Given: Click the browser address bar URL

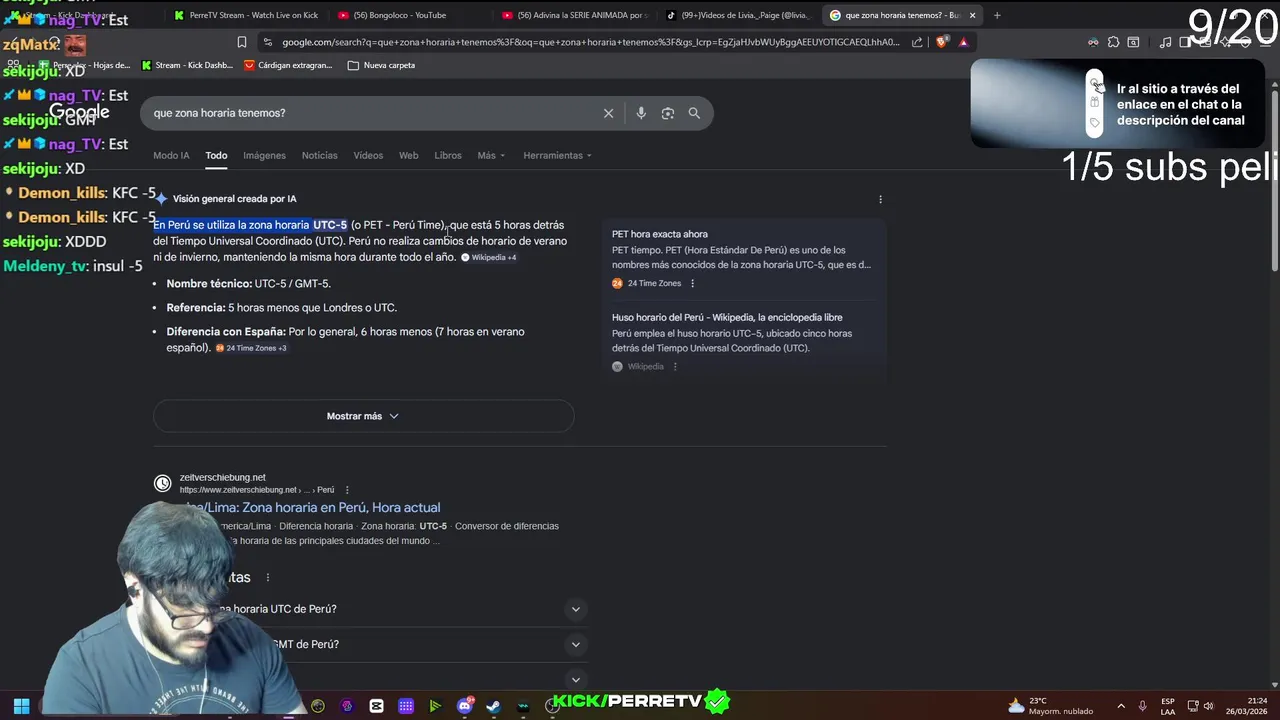Looking at the screenshot, I should 590,42.
